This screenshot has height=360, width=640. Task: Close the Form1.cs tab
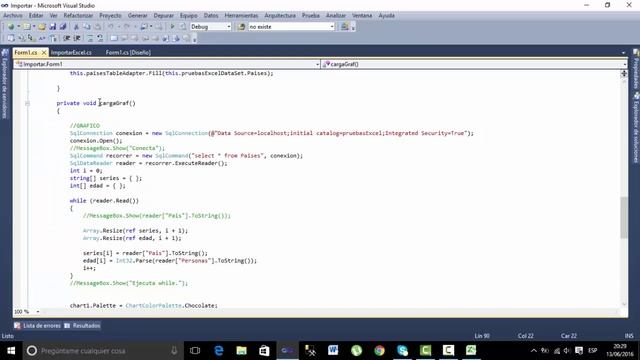click(x=44, y=53)
